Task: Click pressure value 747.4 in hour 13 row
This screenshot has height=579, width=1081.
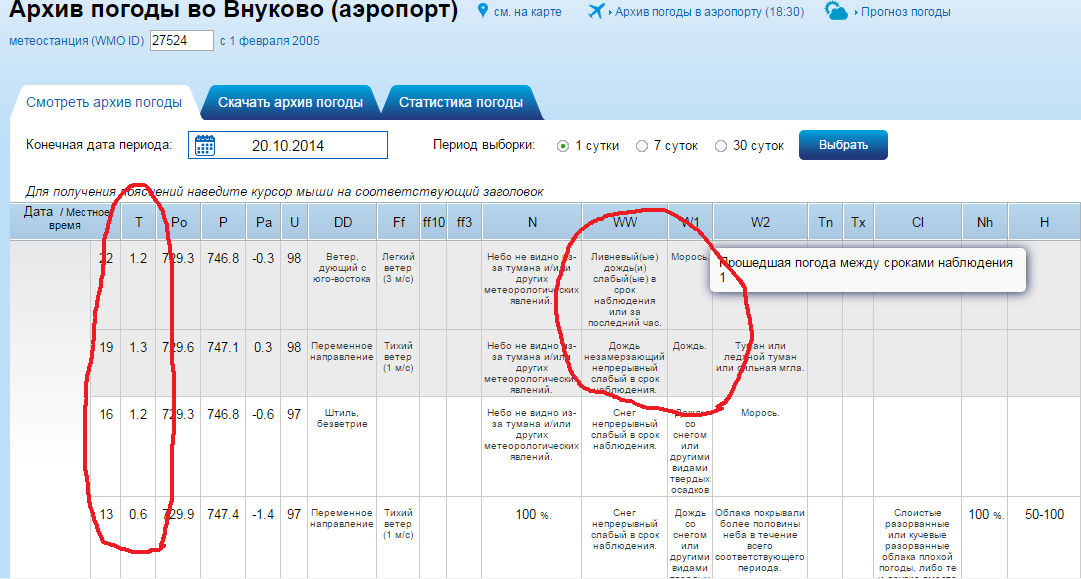Action: [223, 515]
